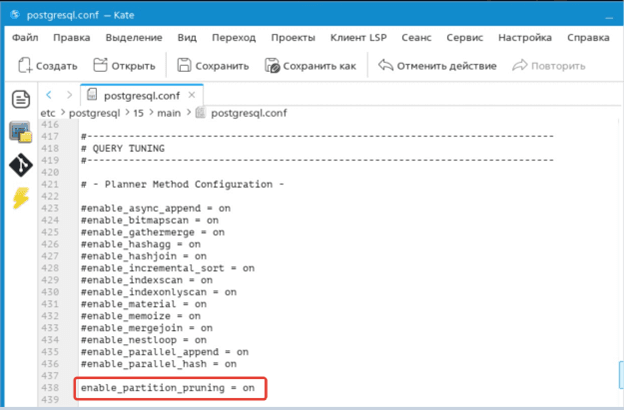Go to next tab with forward arrow
Image resolution: width=624 pixels, height=410 pixels.
click(69, 95)
